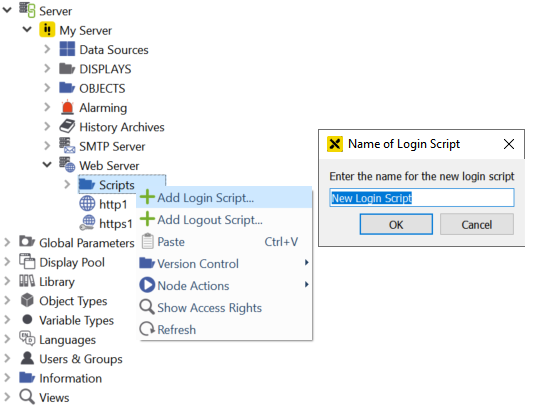Screen dimensions: 533x411
Task: Click the Show Access Rights magnifier icon
Action: coord(147,307)
